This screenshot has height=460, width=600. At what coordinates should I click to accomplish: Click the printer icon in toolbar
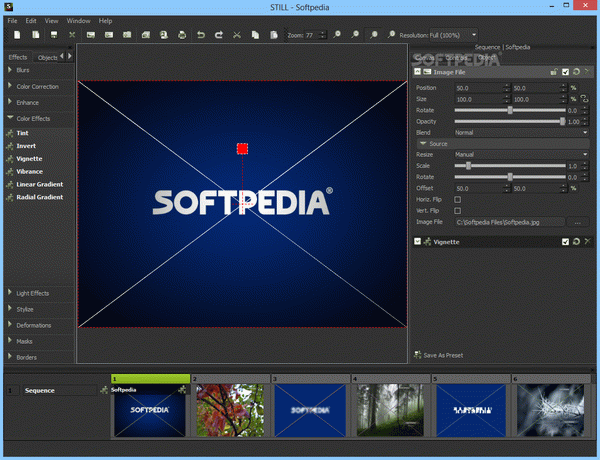(x=182, y=35)
